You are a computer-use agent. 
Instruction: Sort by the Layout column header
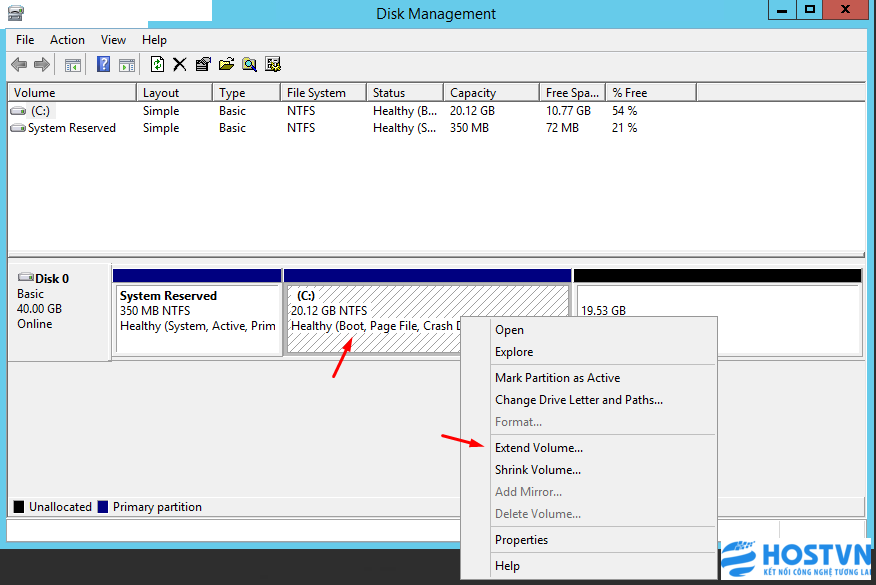coord(174,93)
